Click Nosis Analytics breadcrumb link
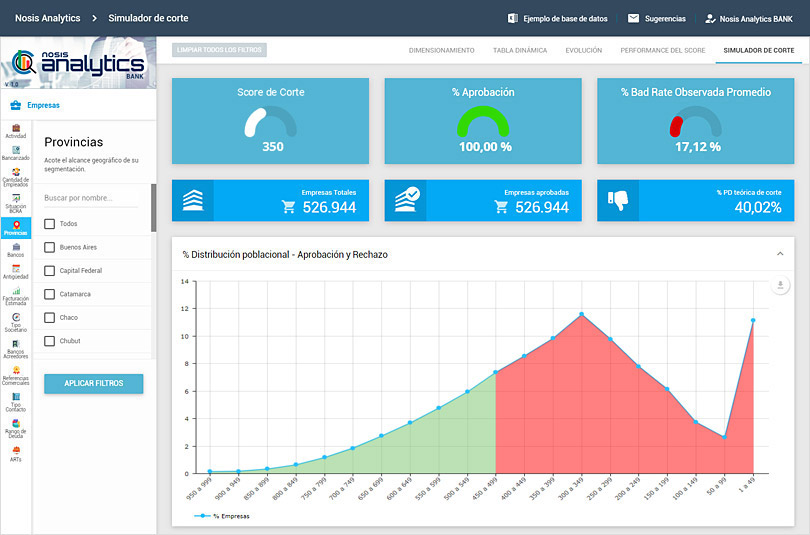Image resolution: width=810 pixels, height=535 pixels. (x=48, y=18)
